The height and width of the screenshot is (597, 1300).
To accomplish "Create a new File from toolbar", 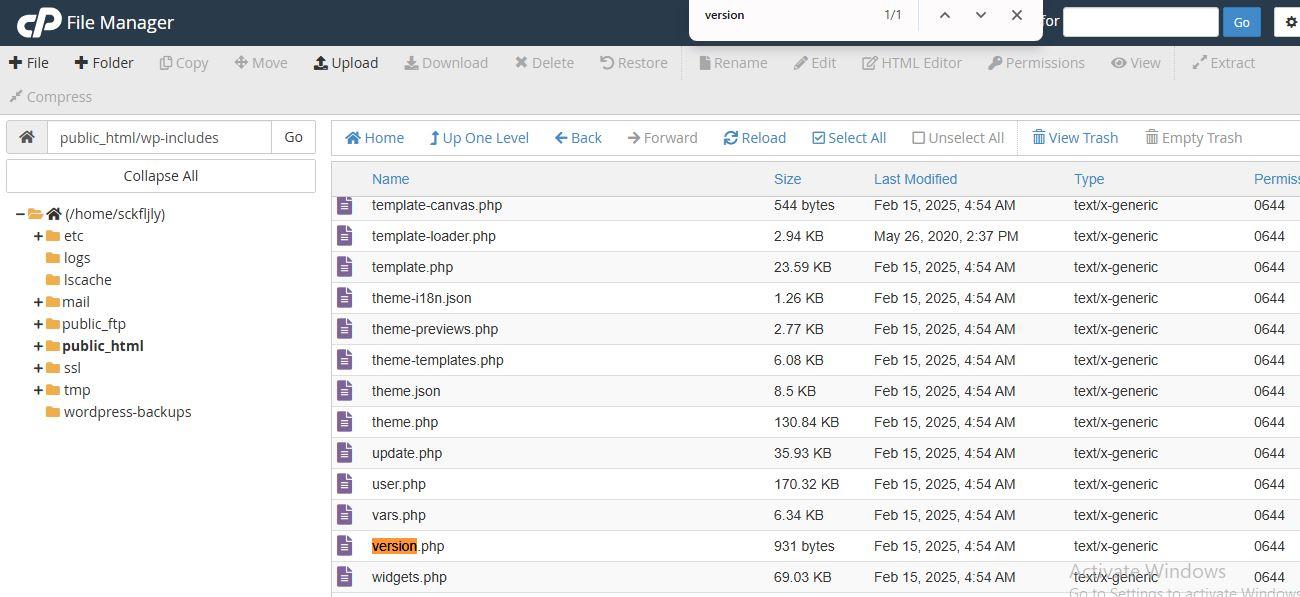I will point(28,63).
